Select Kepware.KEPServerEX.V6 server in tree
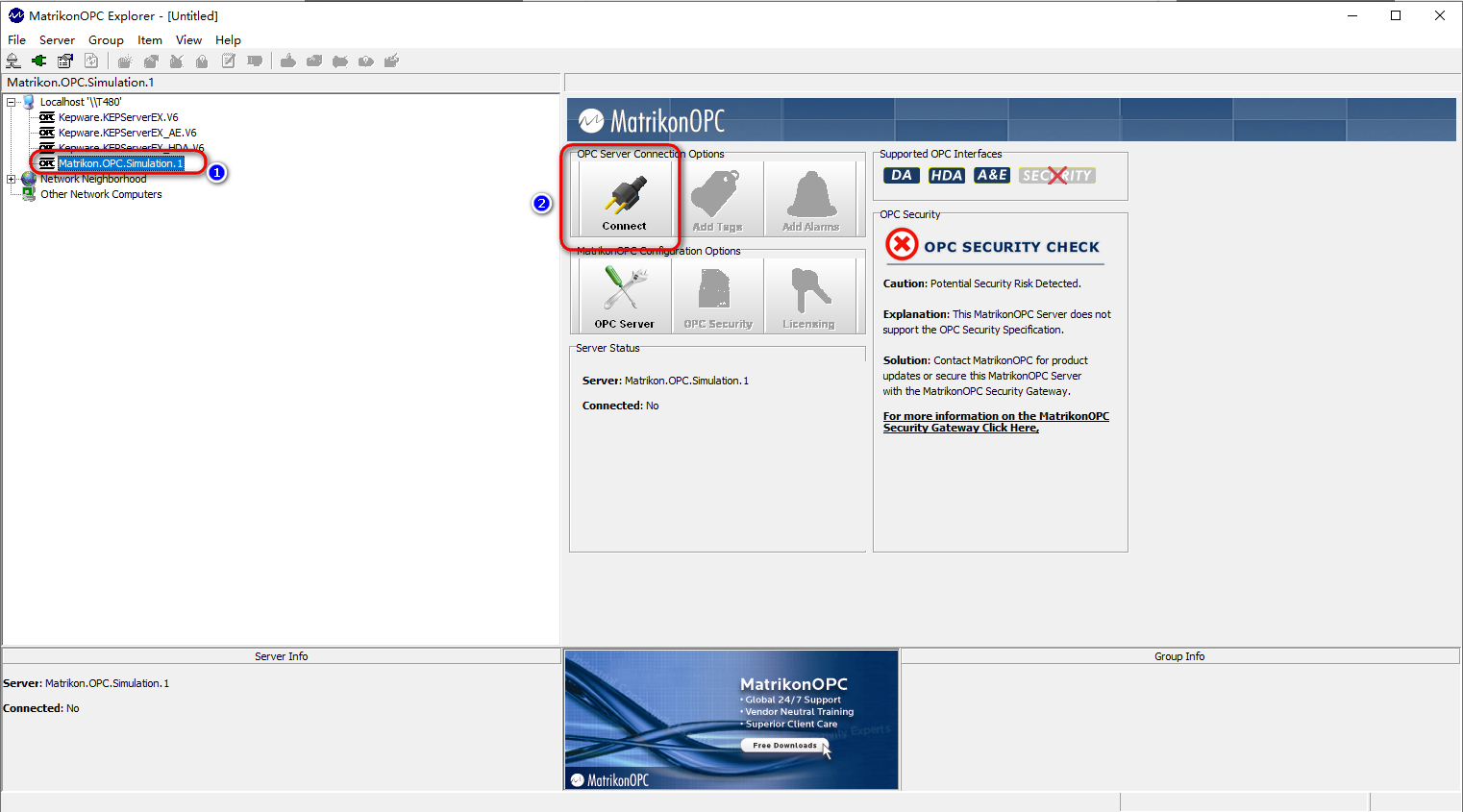This screenshot has height=812, width=1463. pyautogui.click(x=117, y=117)
